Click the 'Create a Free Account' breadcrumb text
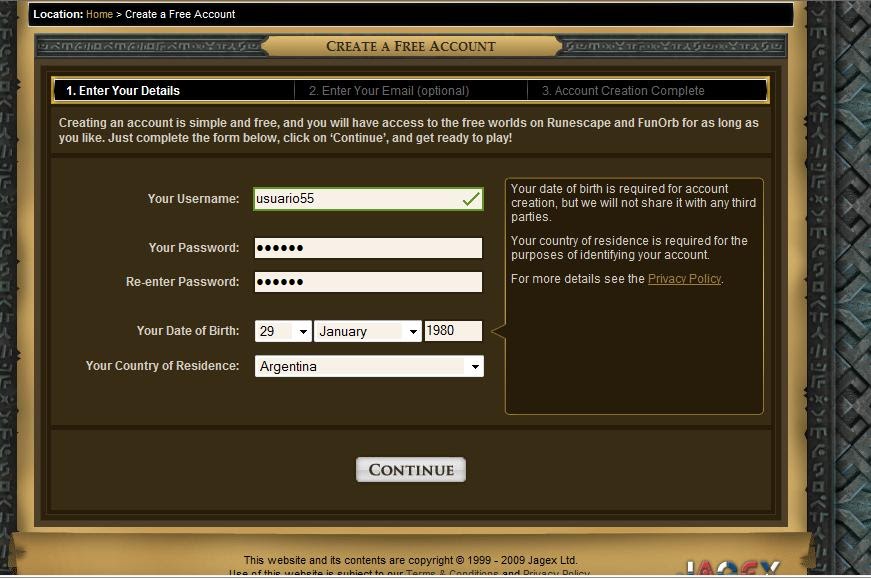This screenshot has height=579, width=871. point(180,14)
